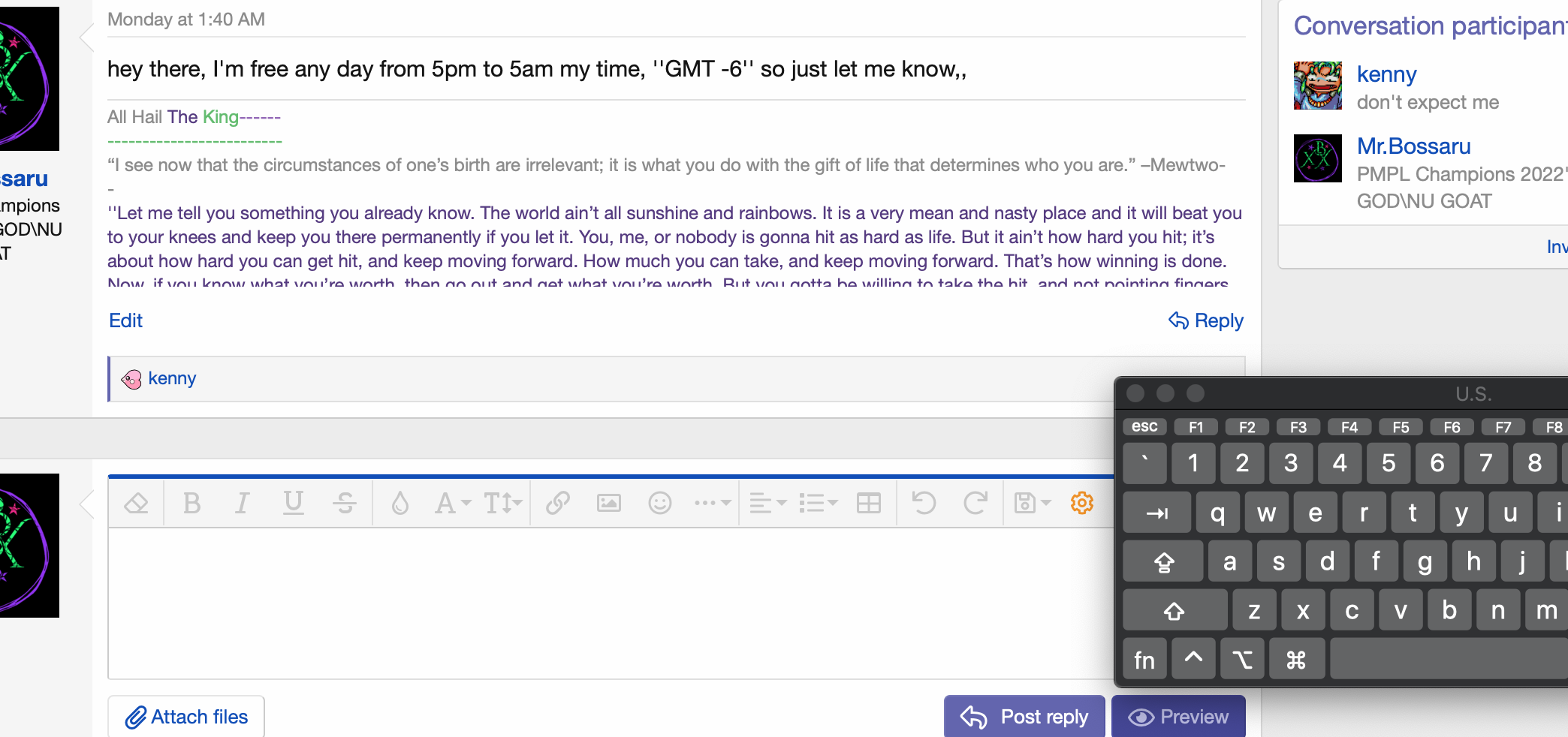The image size is (1568, 737).
Task: Click the insert link icon
Action: [557, 503]
